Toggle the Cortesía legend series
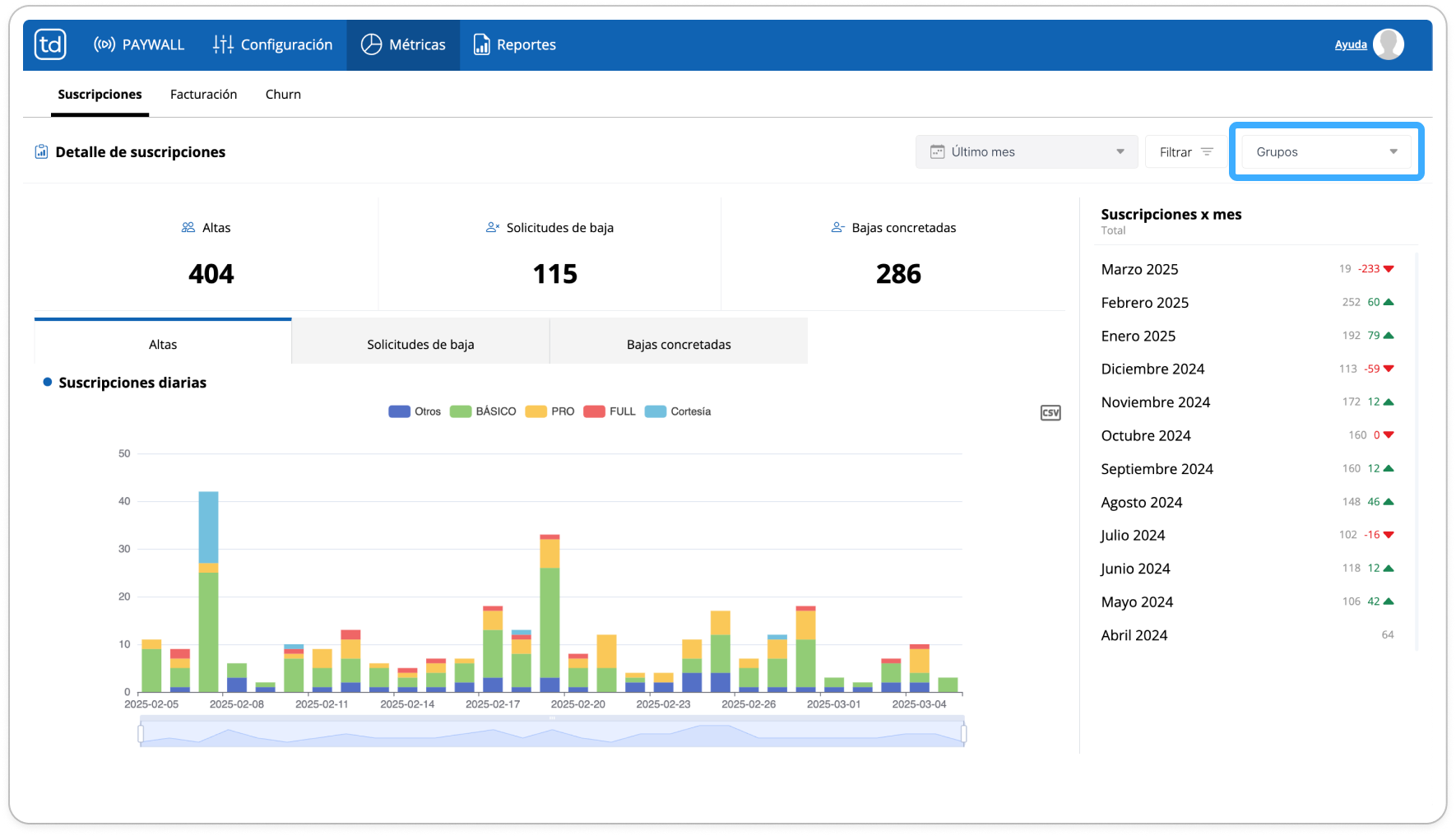The height and width of the screenshot is (836, 1456). 678,411
